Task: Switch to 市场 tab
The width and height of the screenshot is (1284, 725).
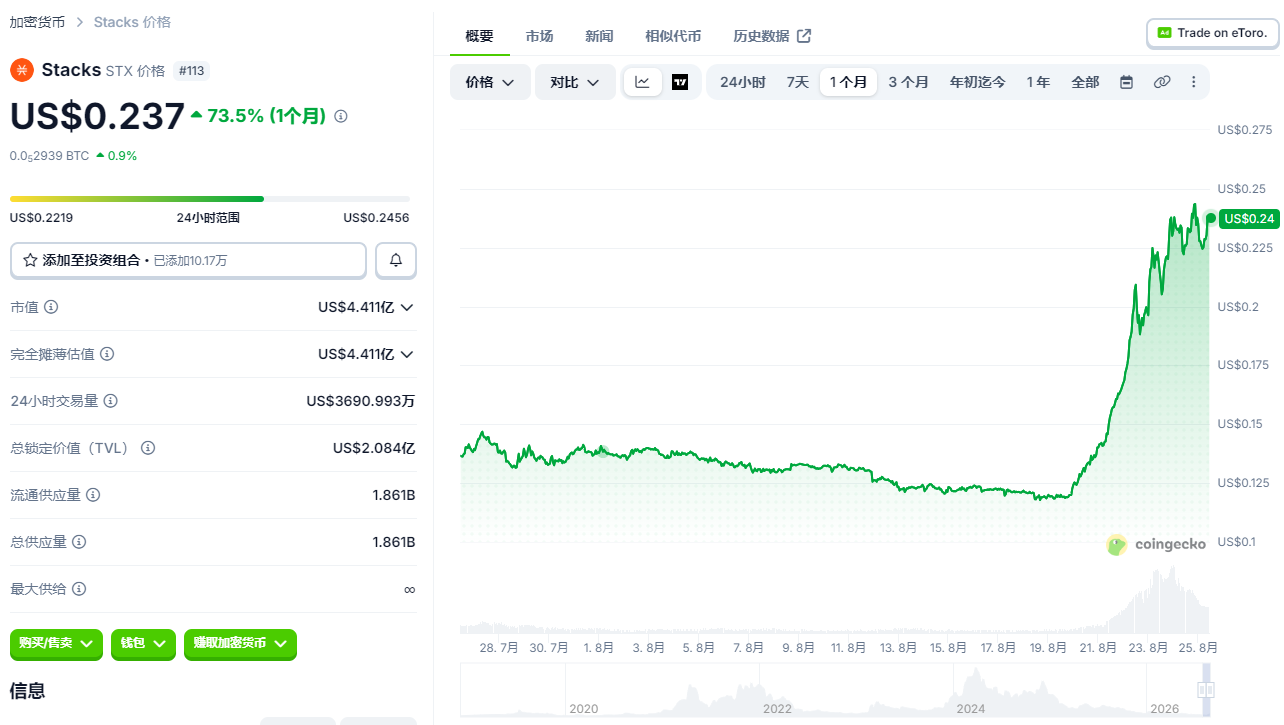Action: click(540, 36)
